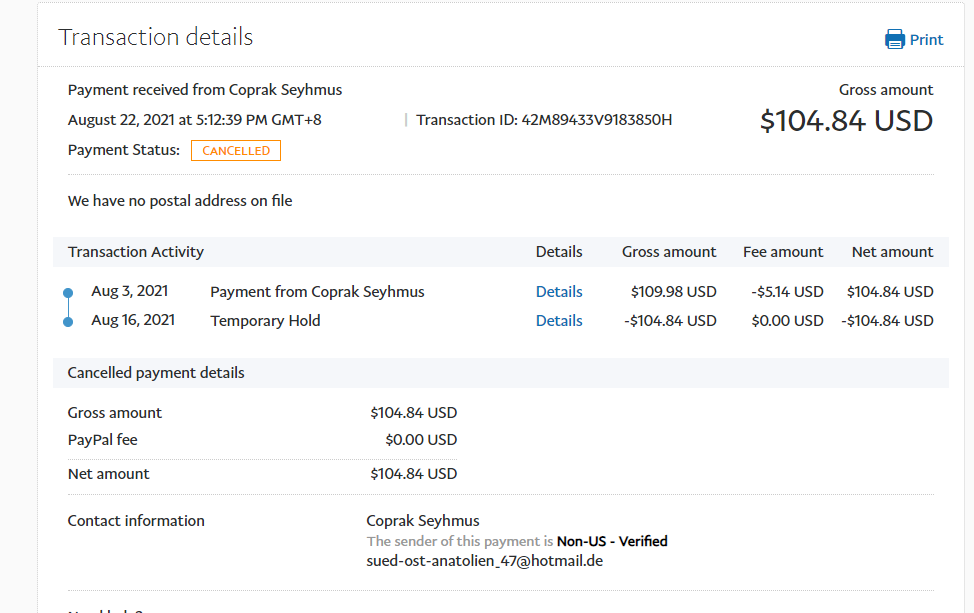This screenshot has height=613, width=974.
Task: Click the sender's hotmail.de email address
Action: (x=484, y=561)
